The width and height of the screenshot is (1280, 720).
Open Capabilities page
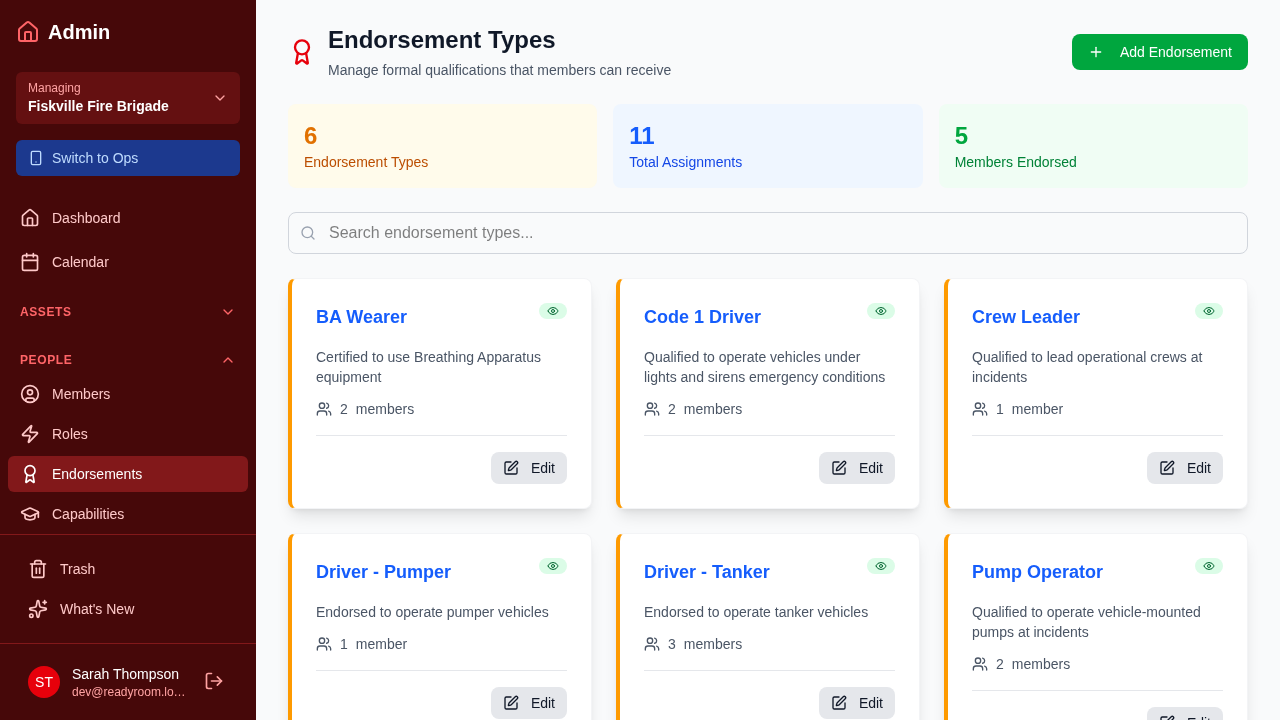(x=128, y=514)
